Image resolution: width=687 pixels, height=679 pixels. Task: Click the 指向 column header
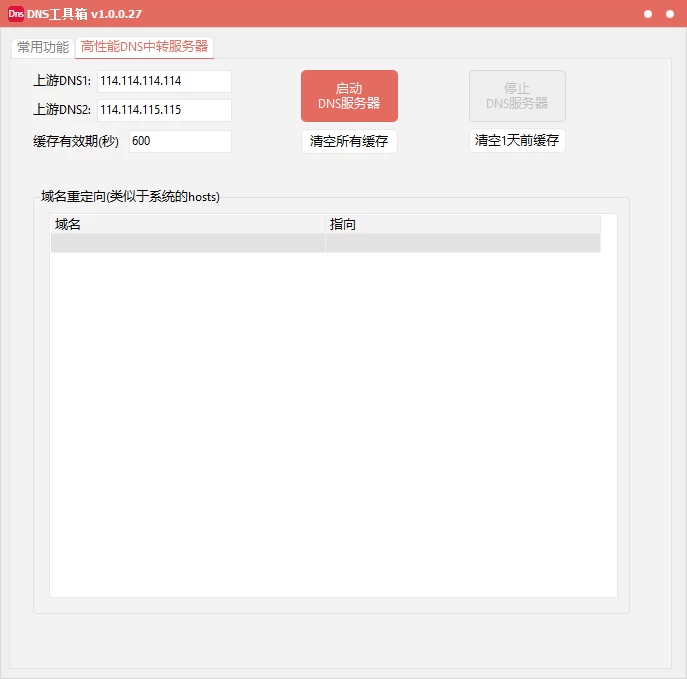click(463, 224)
